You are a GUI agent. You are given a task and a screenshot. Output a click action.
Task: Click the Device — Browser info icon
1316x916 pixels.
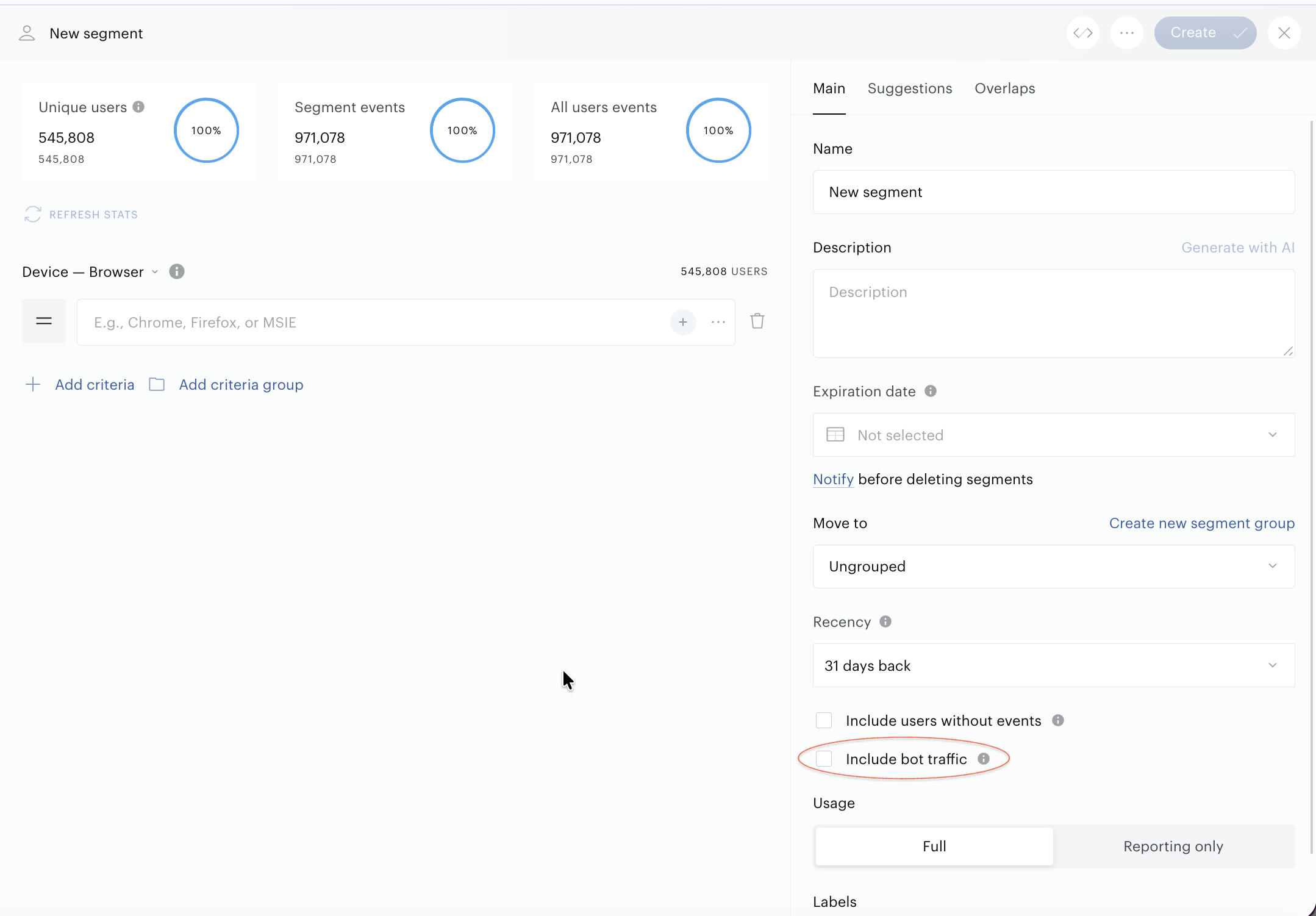[177, 271]
